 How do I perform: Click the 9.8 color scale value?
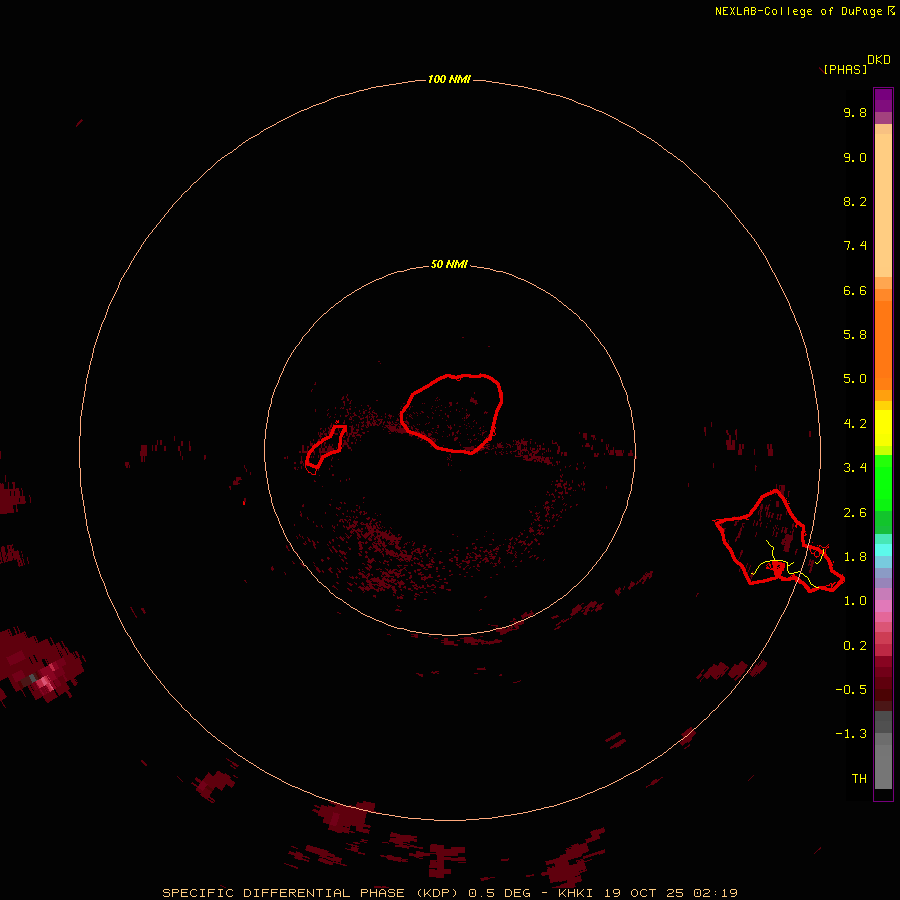coord(855,113)
